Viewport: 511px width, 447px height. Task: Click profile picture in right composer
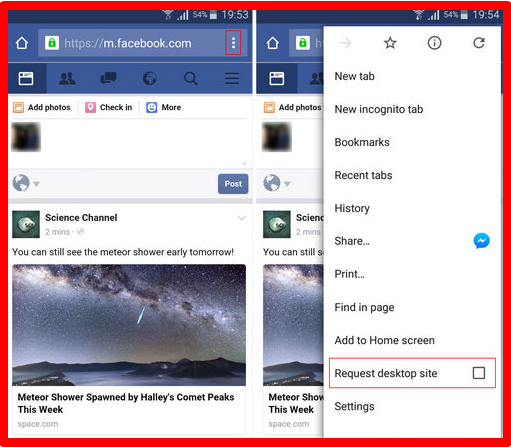[277, 137]
